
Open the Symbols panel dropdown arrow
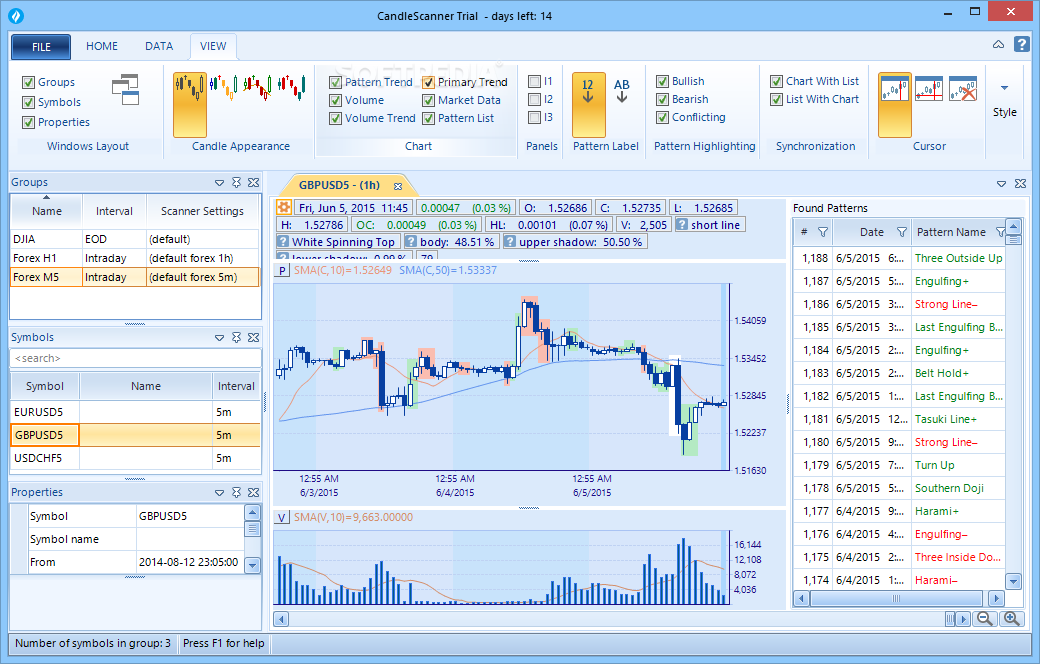(x=220, y=338)
